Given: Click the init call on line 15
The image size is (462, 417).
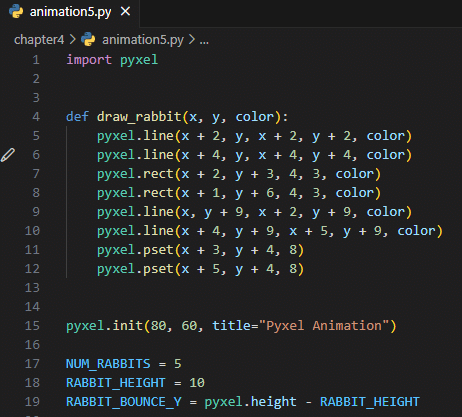Looking at the screenshot, I should [x=127, y=326].
